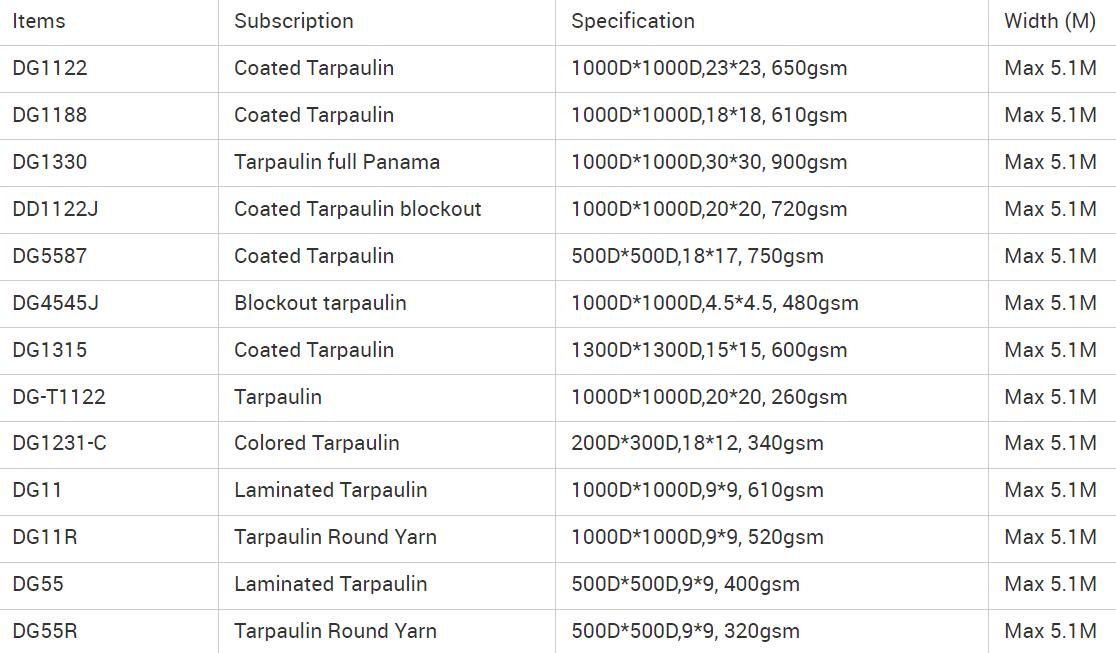
Task: Select the 1000D*1000D,4.5*4.5, 480gsm specification
Action: tap(714, 303)
